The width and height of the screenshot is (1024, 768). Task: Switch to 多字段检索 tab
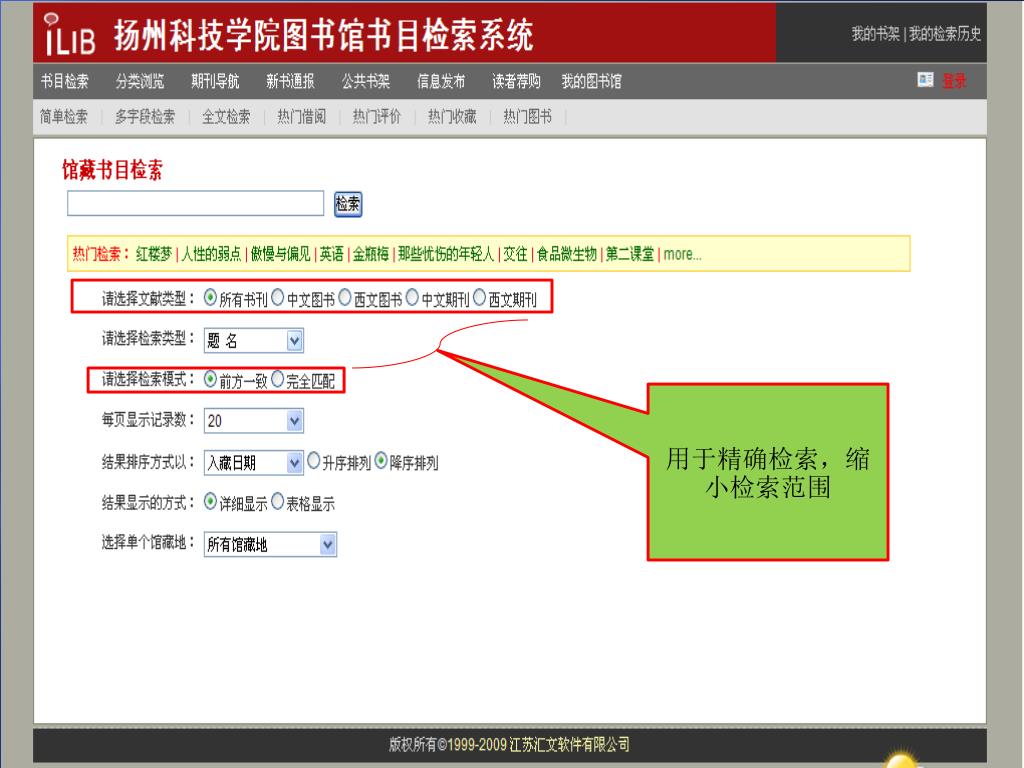coord(145,117)
